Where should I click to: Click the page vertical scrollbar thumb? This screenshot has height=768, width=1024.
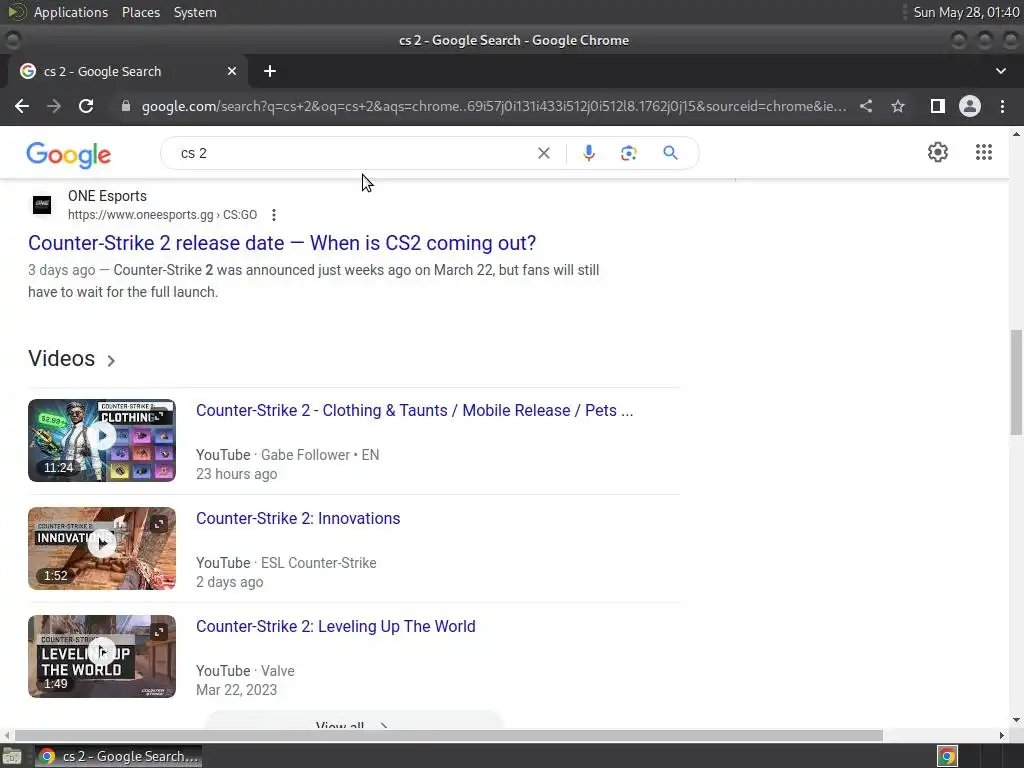point(1016,382)
